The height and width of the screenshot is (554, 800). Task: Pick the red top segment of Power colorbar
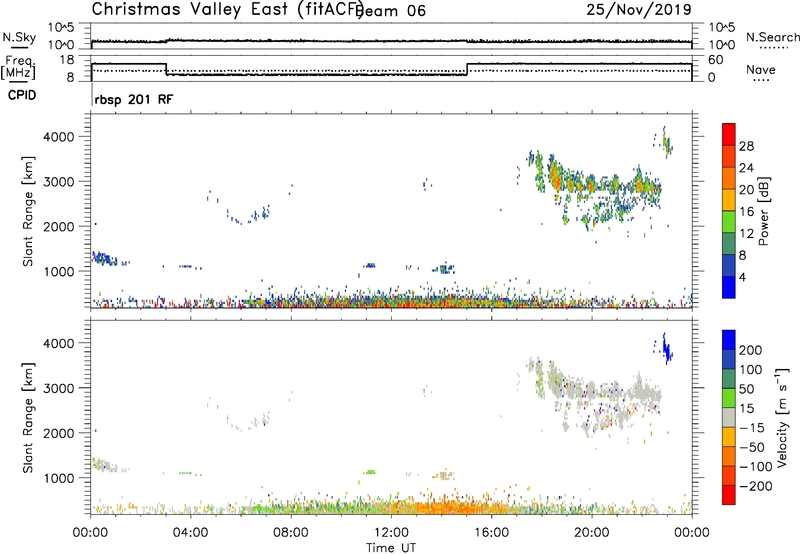pyautogui.click(x=729, y=134)
